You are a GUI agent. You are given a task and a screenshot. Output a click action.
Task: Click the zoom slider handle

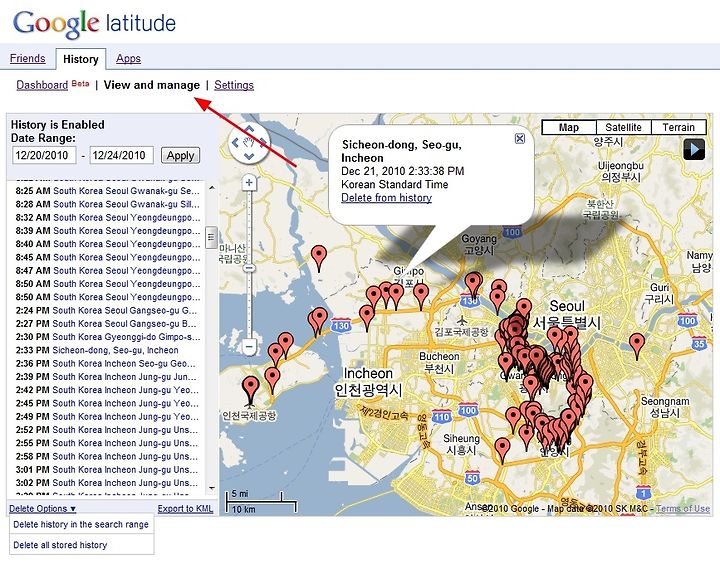click(249, 267)
